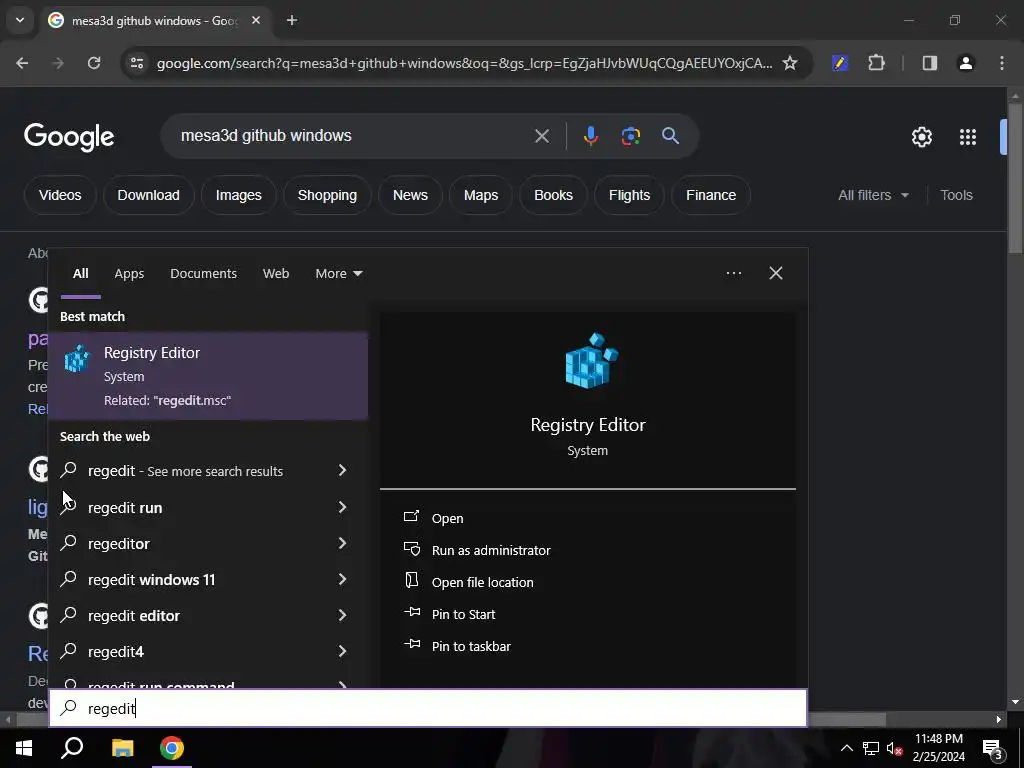Open the Windows Start menu
Viewport: 1024px width, 768px height.
click(x=24, y=748)
